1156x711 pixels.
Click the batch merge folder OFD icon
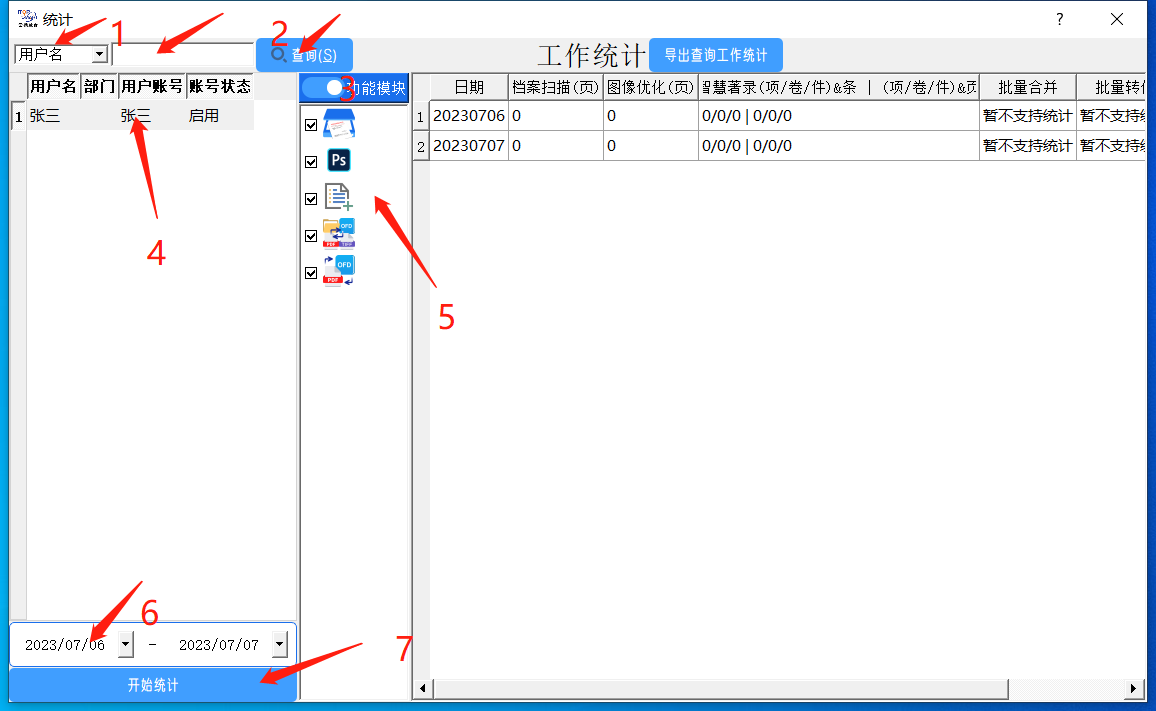coord(338,234)
